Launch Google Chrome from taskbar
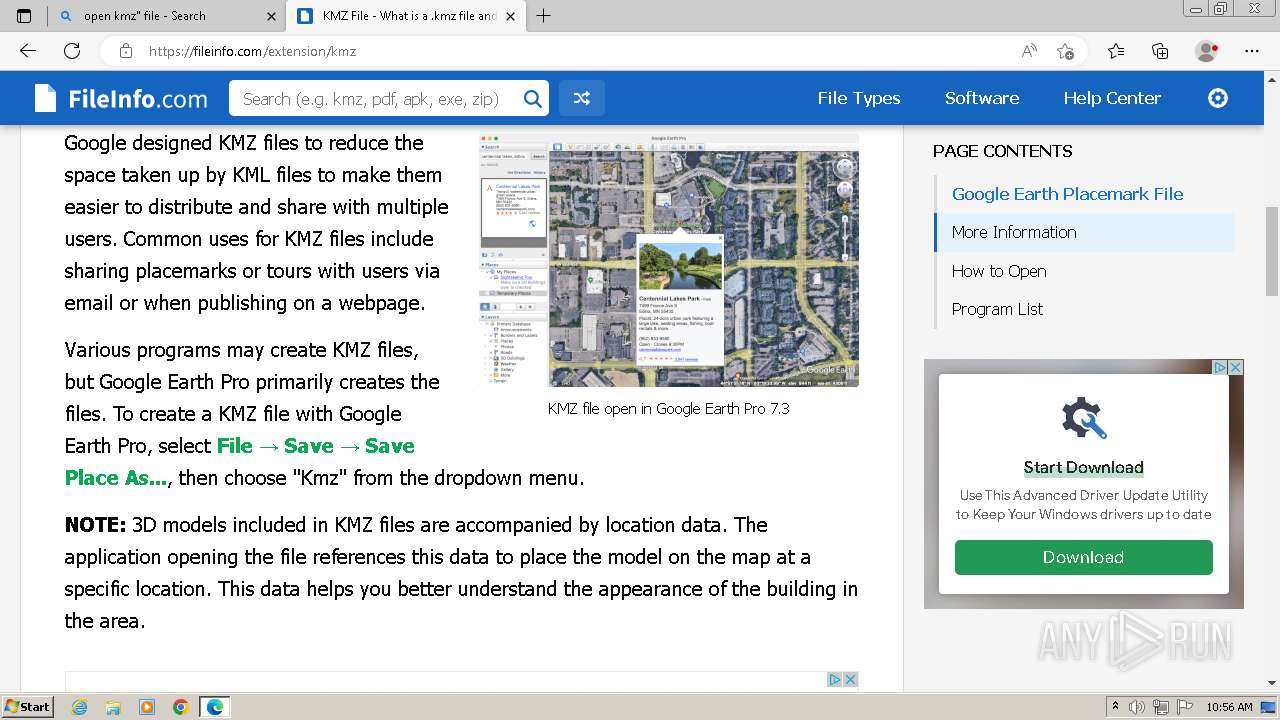The width and height of the screenshot is (1280, 720). (181, 707)
